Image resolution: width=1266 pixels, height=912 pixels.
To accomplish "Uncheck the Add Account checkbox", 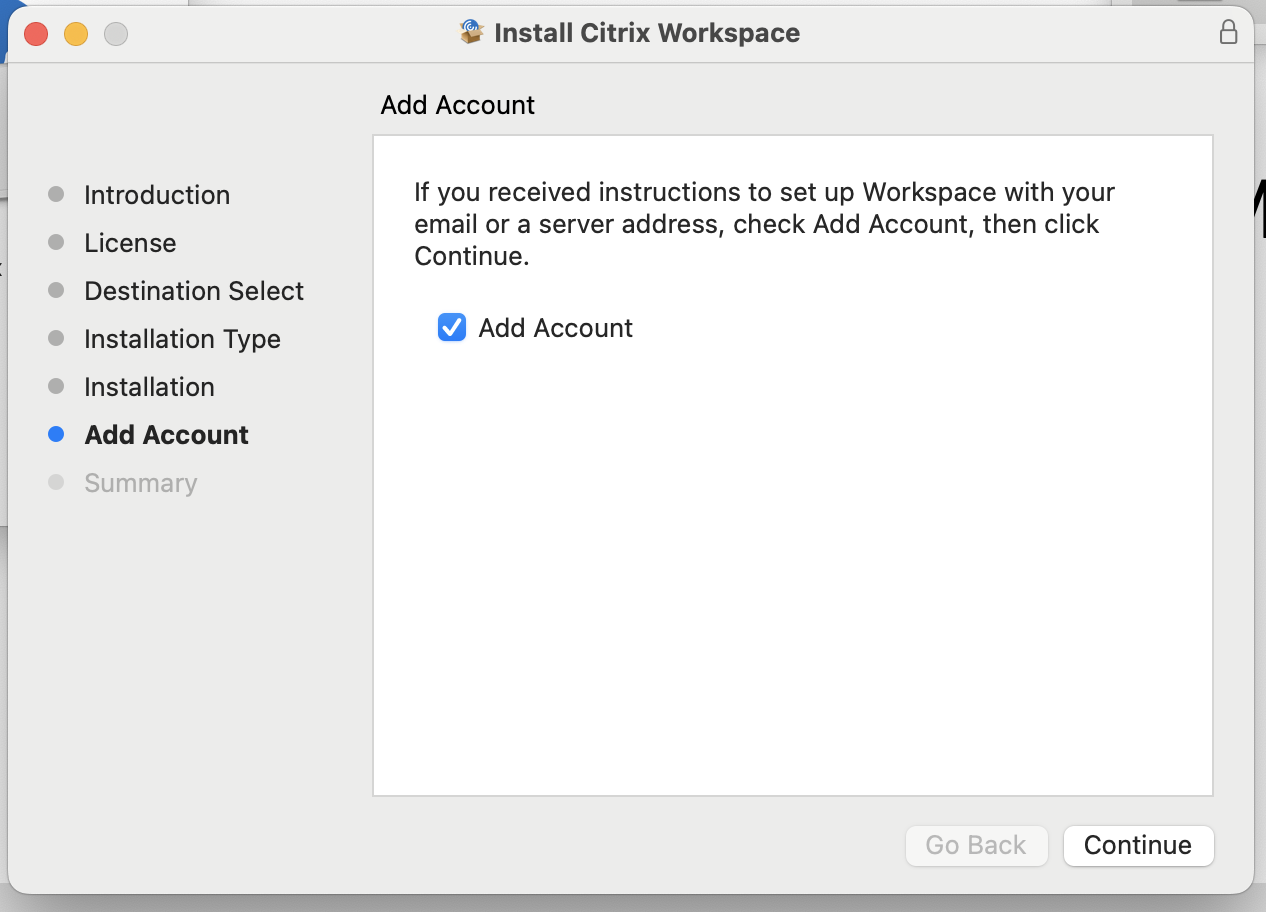I will [x=452, y=328].
